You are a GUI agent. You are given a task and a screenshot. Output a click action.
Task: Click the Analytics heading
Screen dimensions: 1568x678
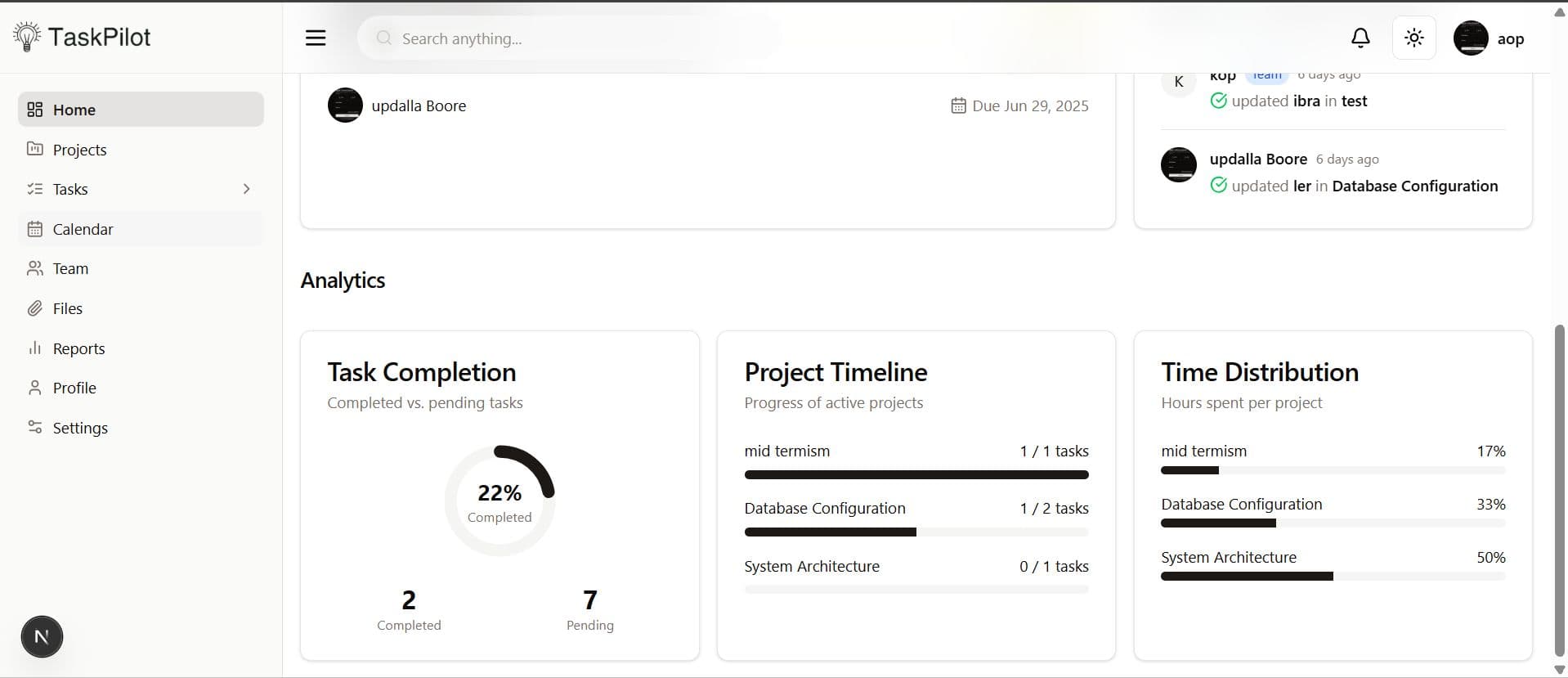coord(343,280)
